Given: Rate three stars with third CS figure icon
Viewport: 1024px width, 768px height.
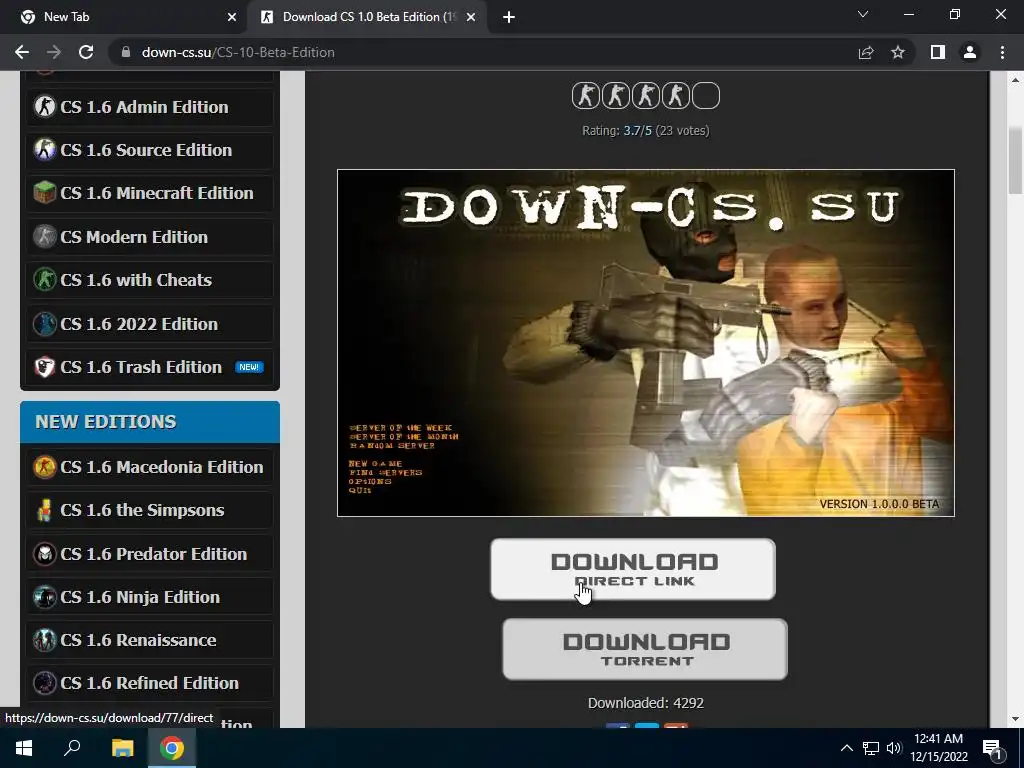Looking at the screenshot, I should (646, 96).
